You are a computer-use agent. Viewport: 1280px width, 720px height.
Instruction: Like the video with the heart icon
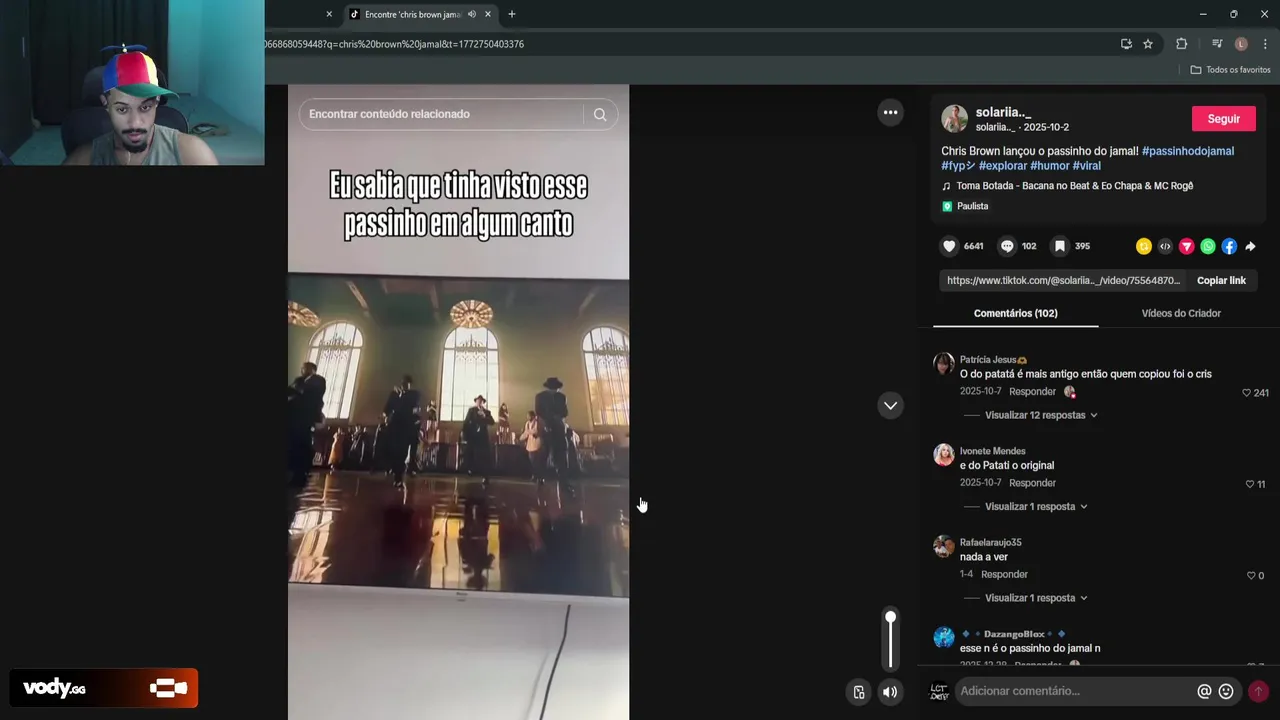pos(949,246)
